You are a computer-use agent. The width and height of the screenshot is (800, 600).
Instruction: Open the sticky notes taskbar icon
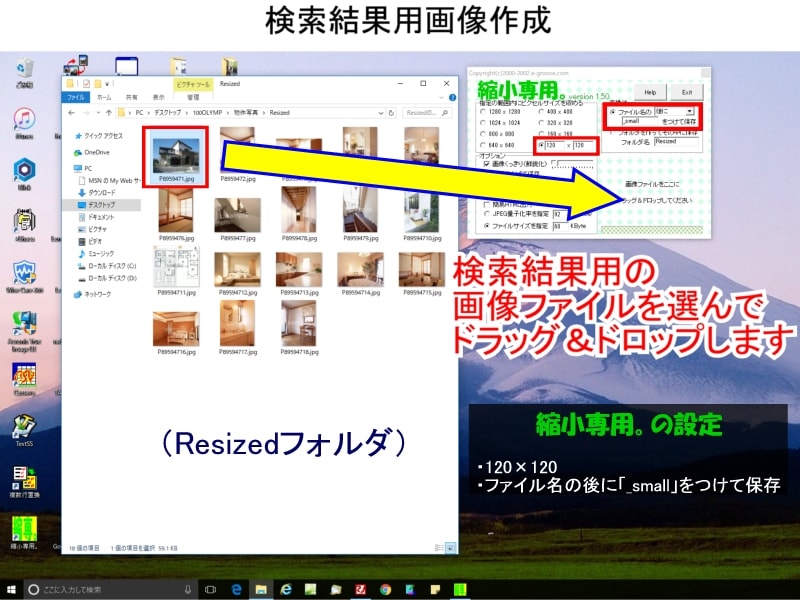coord(435,589)
